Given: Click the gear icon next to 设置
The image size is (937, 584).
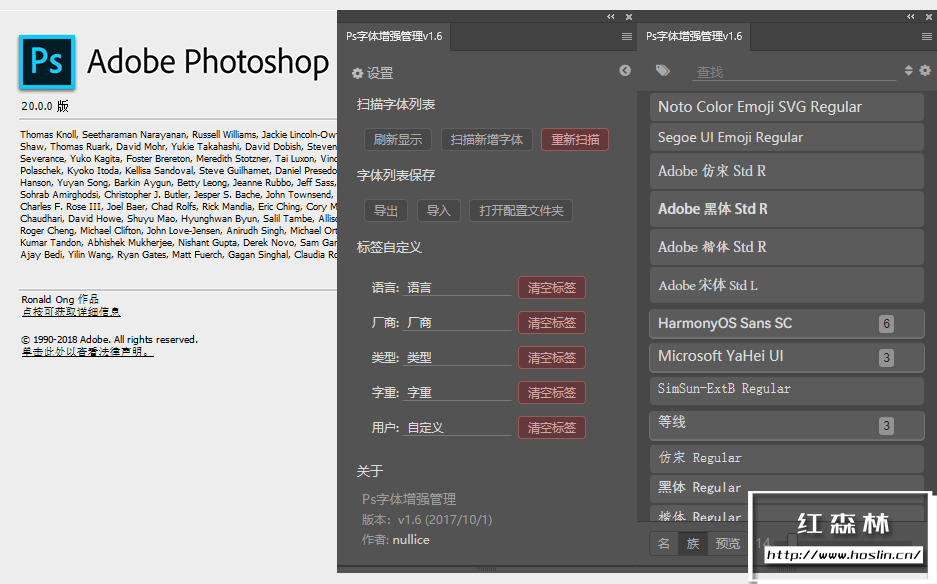Looking at the screenshot, I should (357, 74).
